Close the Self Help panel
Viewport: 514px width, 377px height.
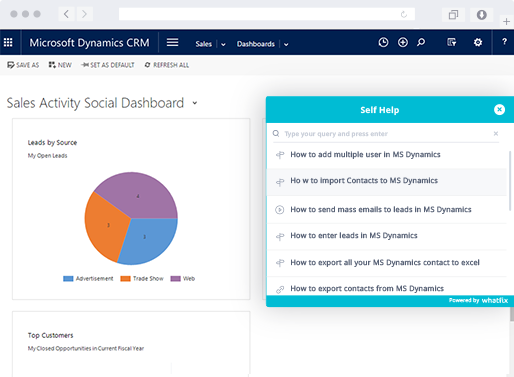(x=499, y=110)
